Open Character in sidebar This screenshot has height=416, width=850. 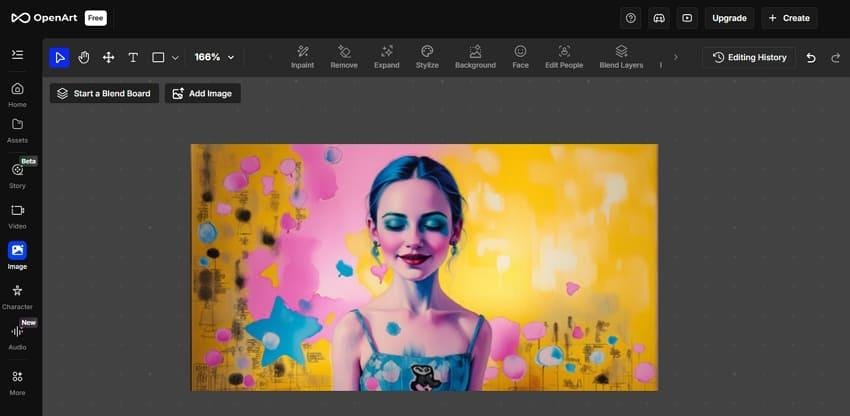coord(17,297)
